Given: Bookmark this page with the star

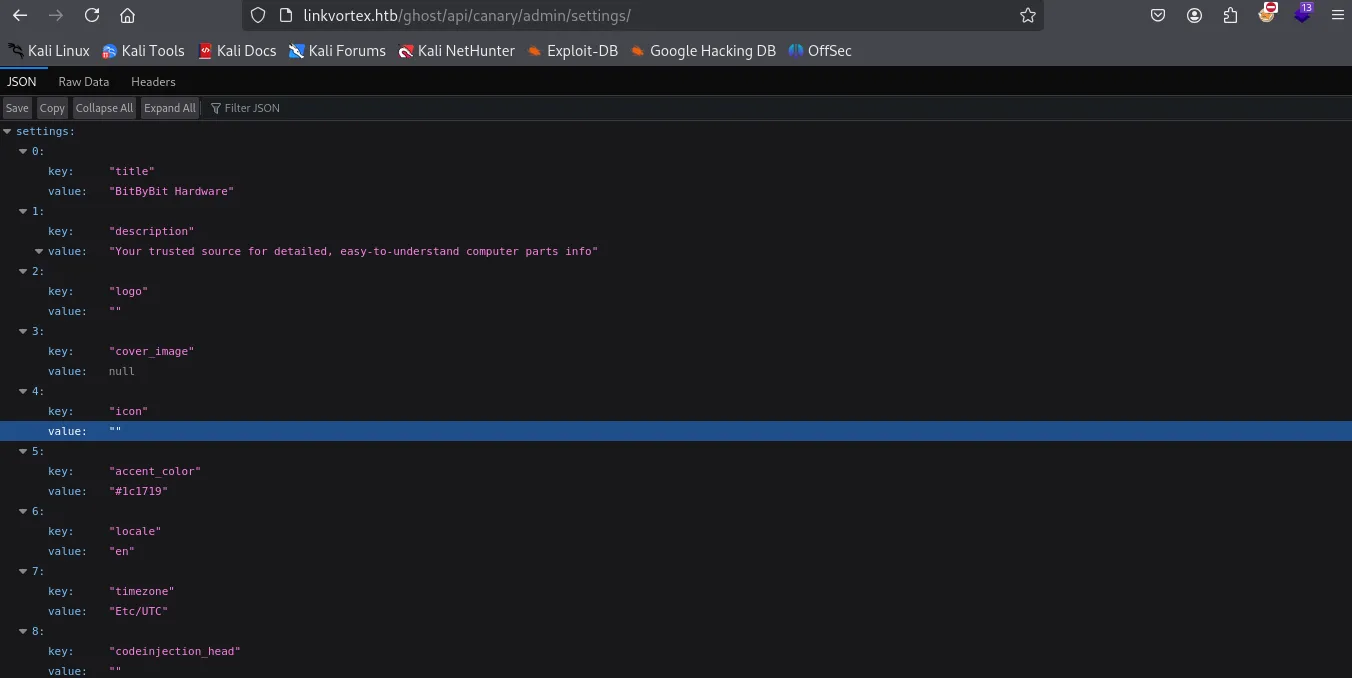Looking at the screenshot, I should 1027,15.
